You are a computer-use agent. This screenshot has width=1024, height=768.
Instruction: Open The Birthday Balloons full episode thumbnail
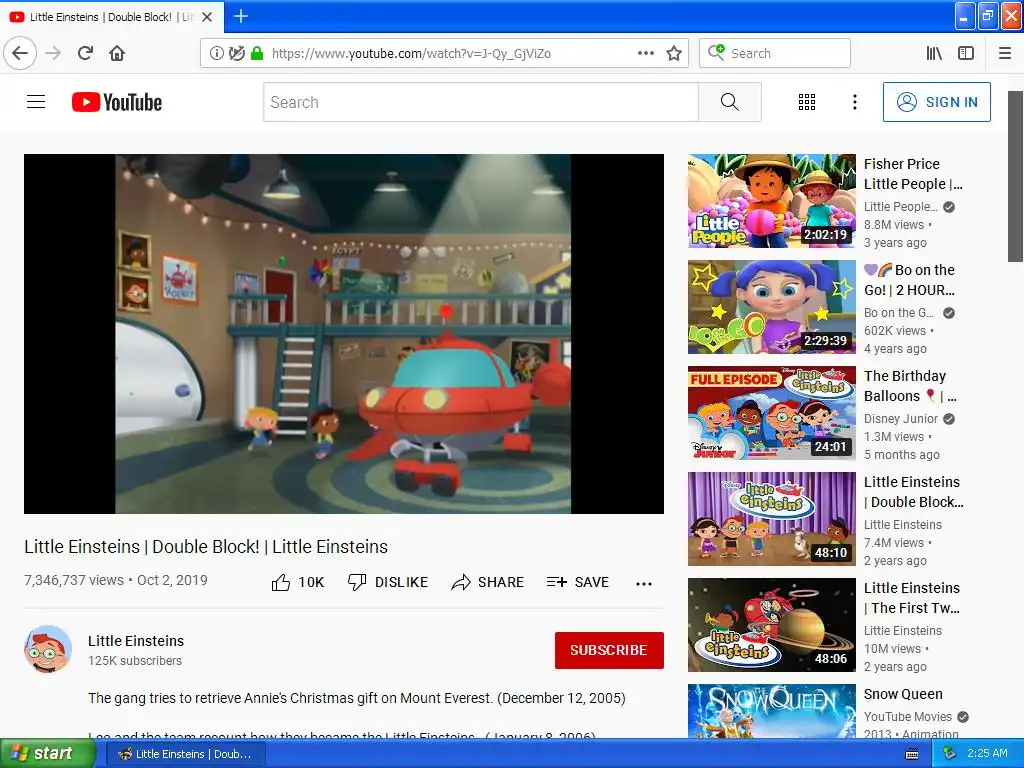pos(771,413)
